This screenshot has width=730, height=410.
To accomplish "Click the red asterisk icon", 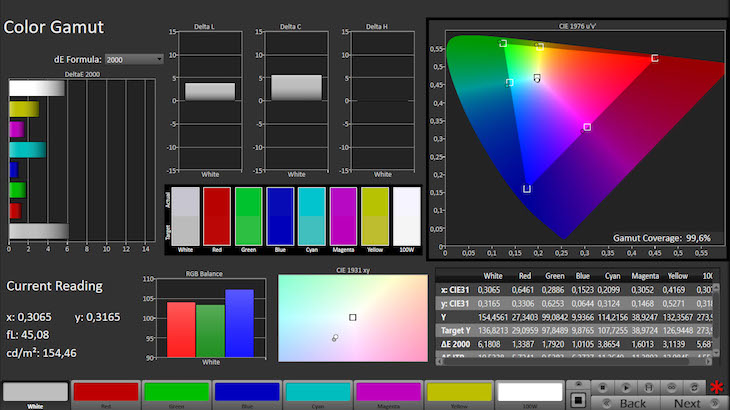I will click(716, 387).
